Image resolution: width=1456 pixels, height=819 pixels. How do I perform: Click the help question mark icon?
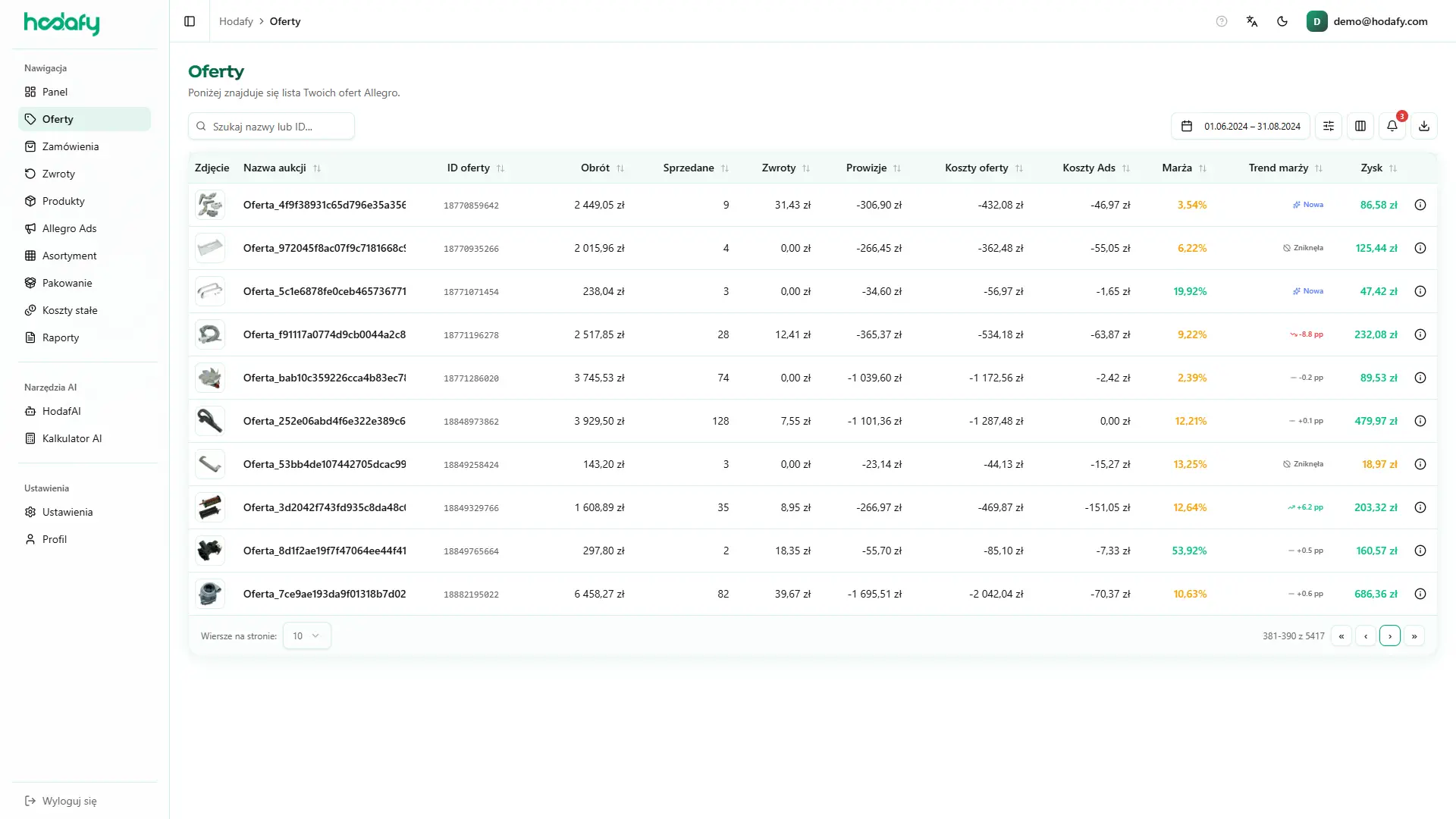(x=1222, y=21)
